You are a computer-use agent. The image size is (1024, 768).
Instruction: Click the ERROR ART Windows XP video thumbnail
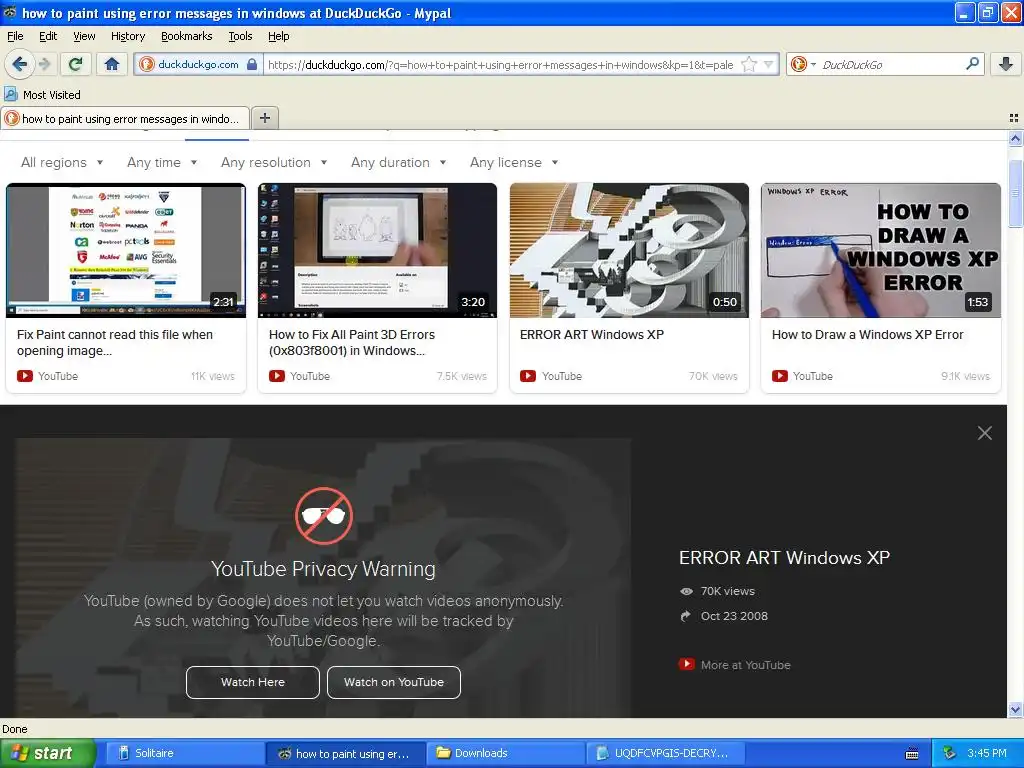click(629, 250)
